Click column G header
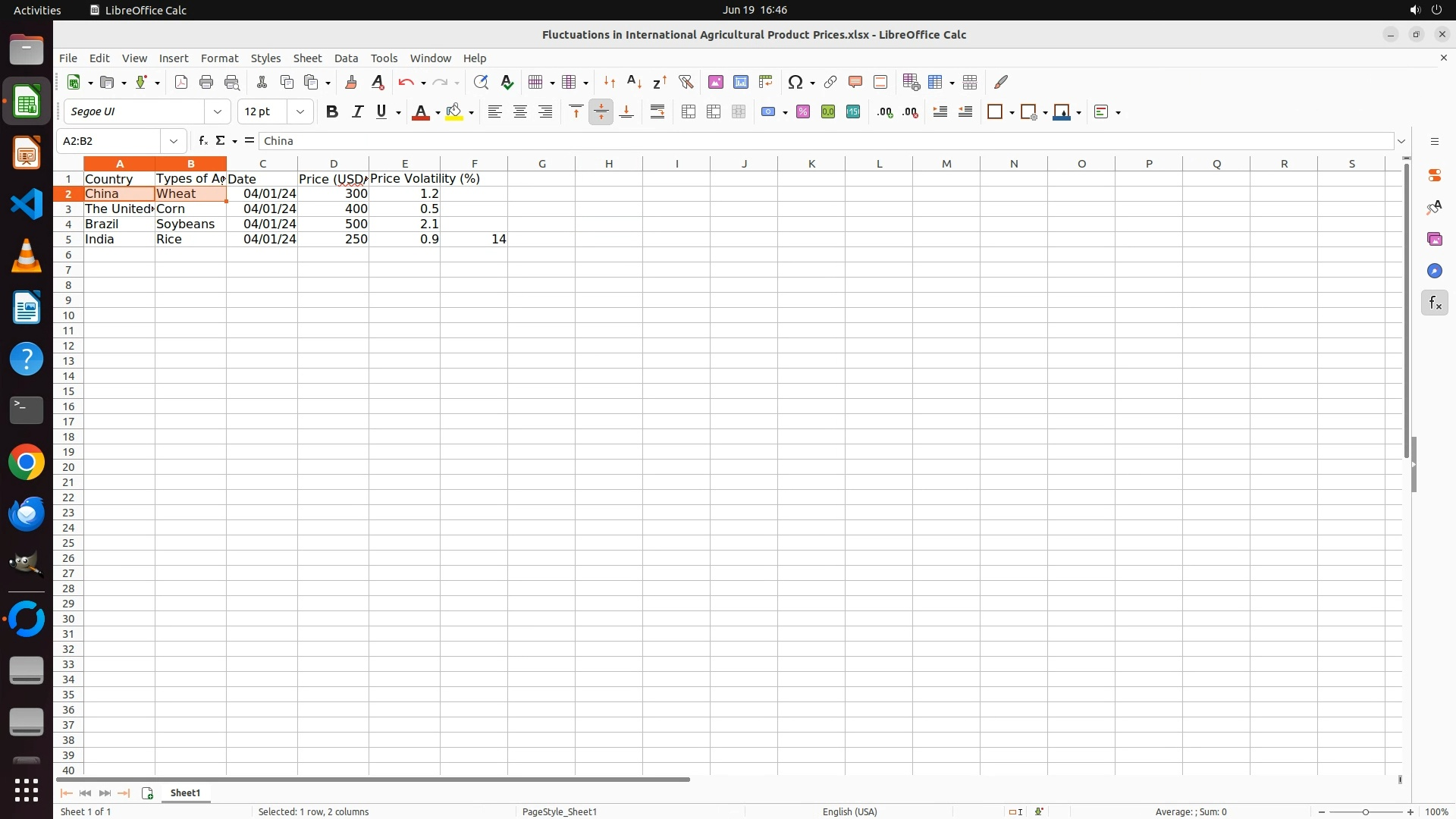 click(541, 164)
